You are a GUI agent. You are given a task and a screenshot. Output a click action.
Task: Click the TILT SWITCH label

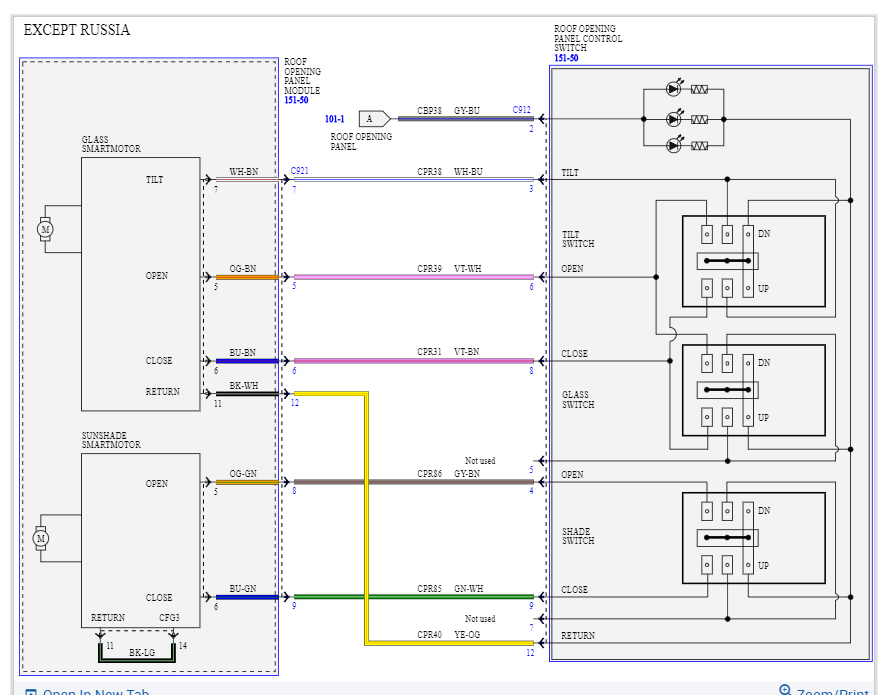click(578, 239)
